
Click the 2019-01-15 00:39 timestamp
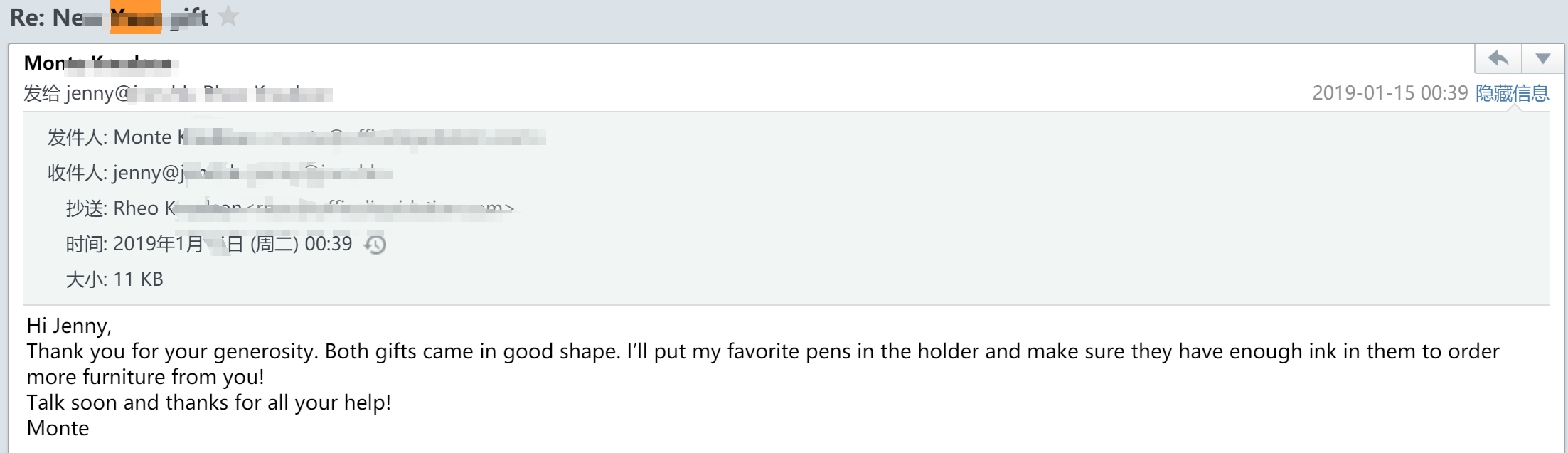[x=1390, y=93]
